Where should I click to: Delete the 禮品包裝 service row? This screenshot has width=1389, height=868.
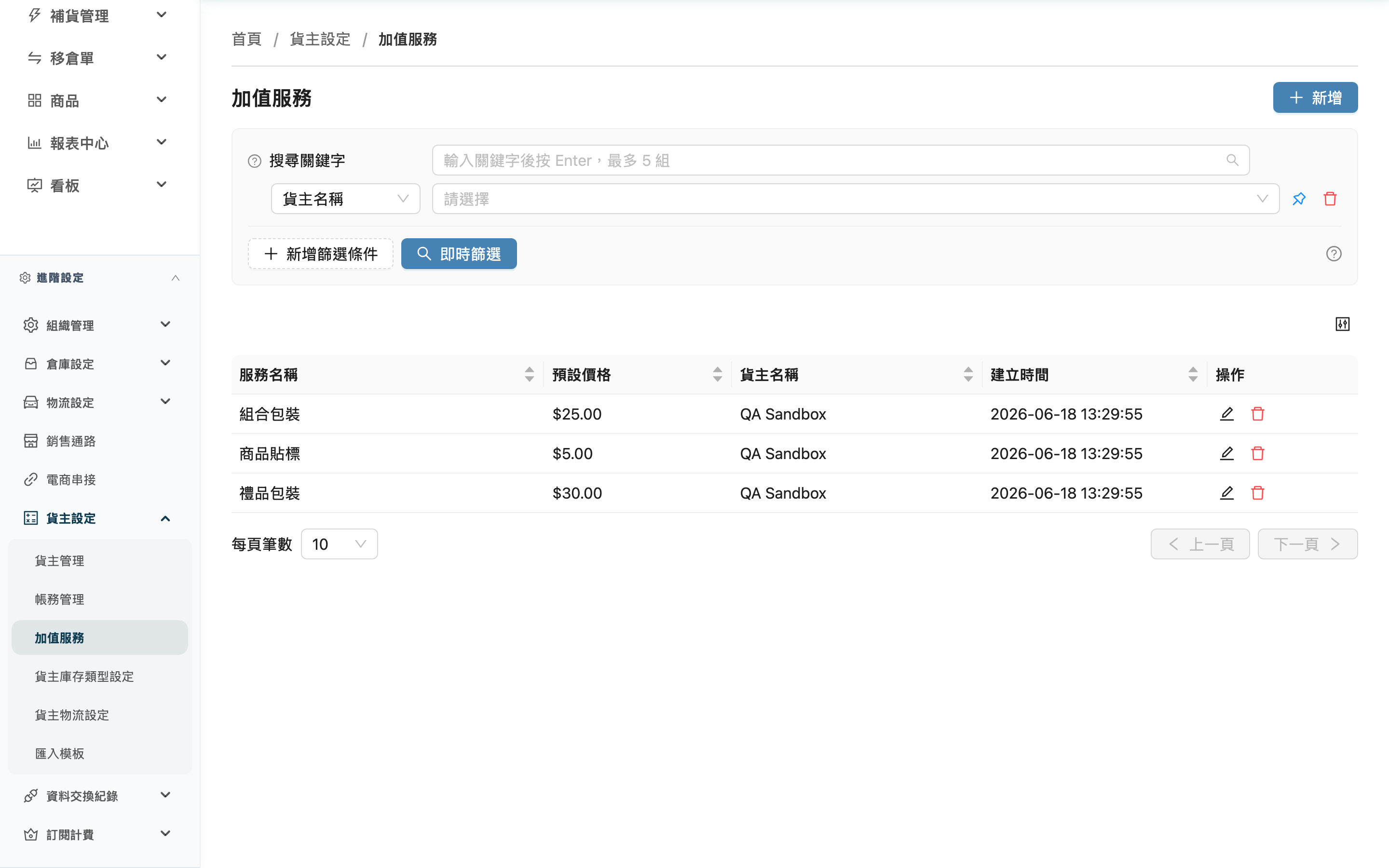point(1257,493)
